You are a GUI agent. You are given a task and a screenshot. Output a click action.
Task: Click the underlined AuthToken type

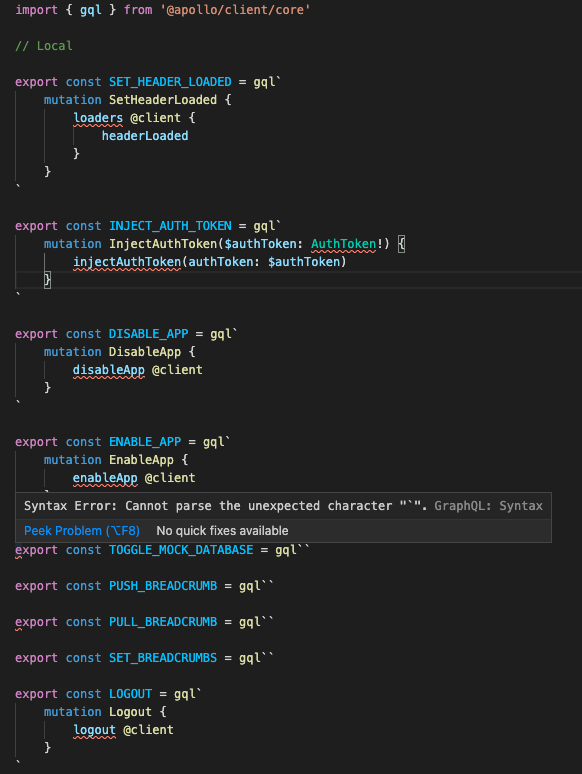pos(343,244)
